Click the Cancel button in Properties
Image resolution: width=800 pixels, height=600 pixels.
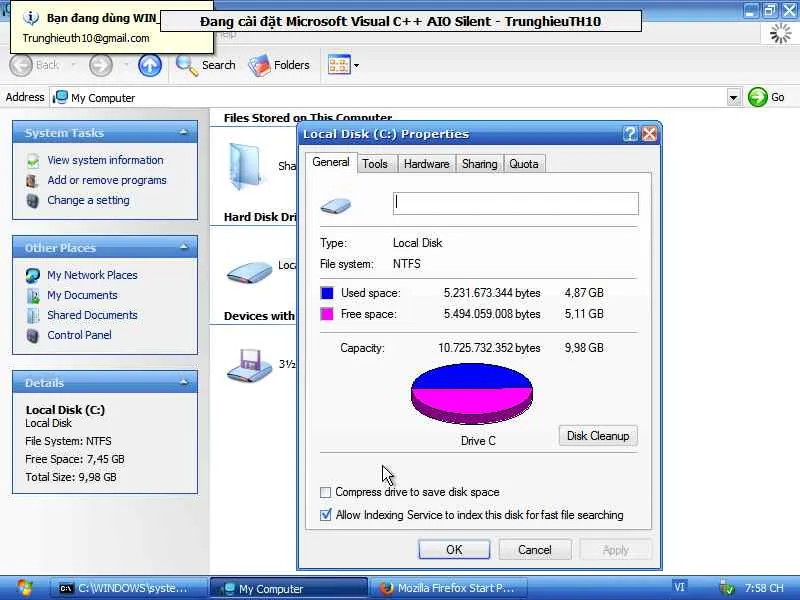click(x=535, y=549)
